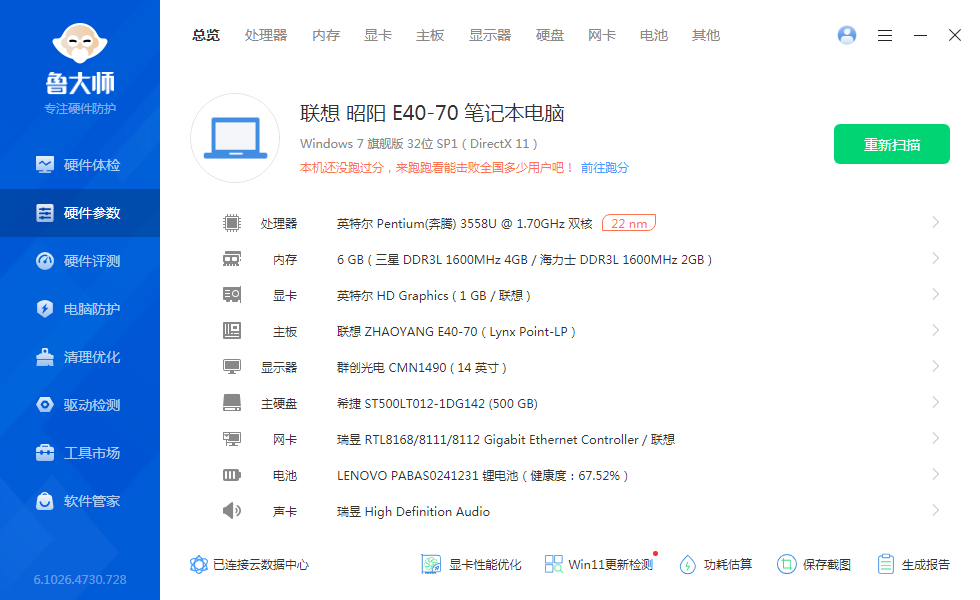Switch to the 总览 tab

pos(206,36)
